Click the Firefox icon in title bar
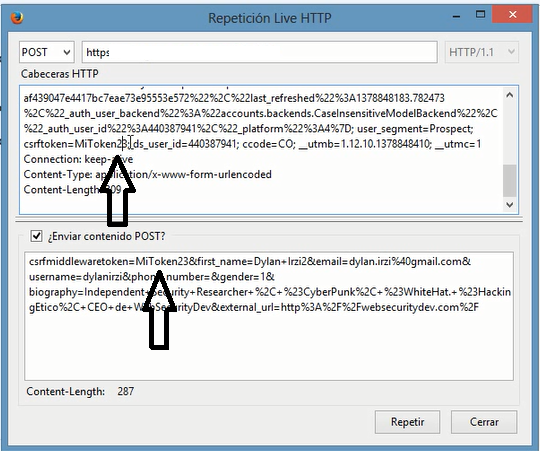This screenshot has height=451, width=540. coord(17,18)
